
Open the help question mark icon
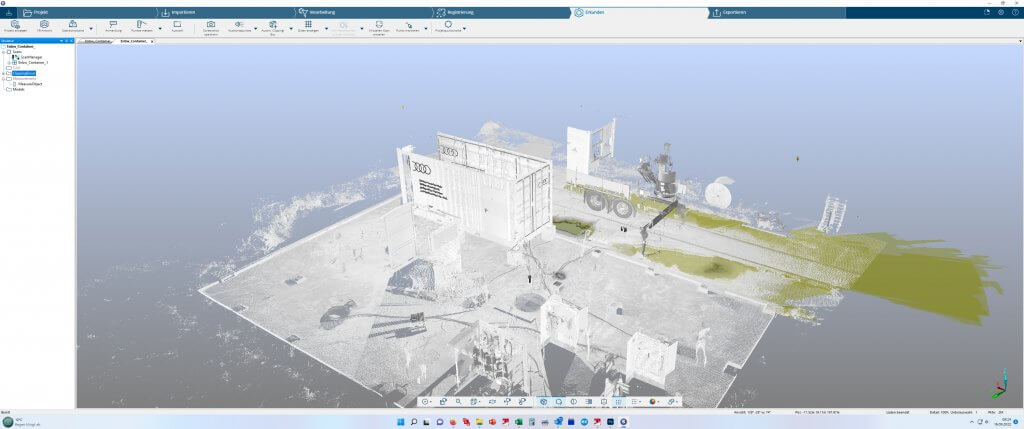pos(1015,12)
